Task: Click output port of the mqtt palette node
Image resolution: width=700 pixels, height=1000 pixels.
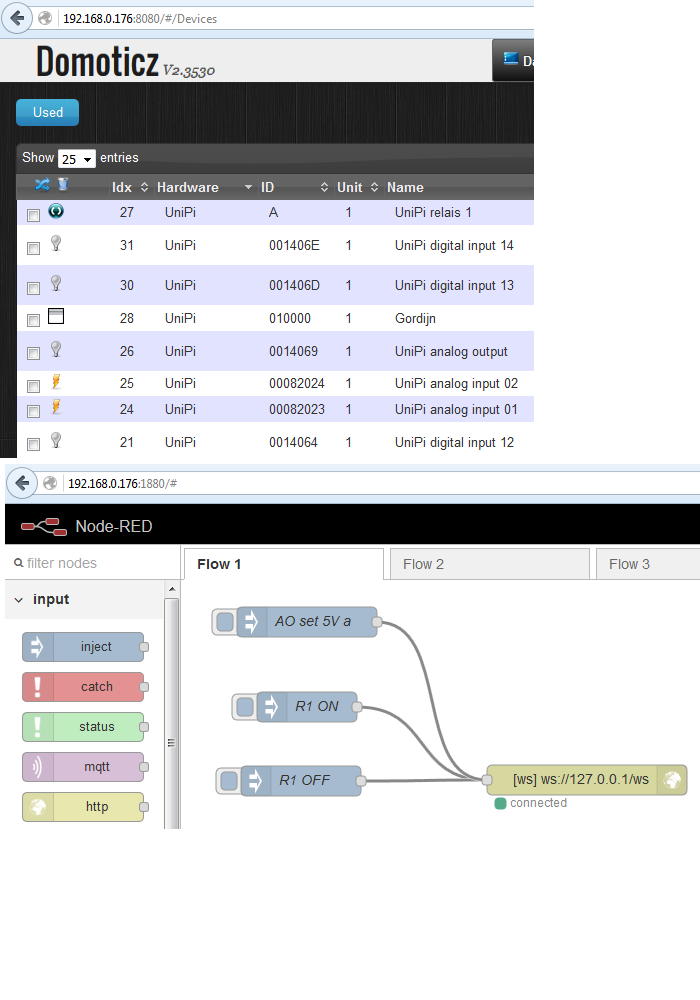Action: point(144,767)
